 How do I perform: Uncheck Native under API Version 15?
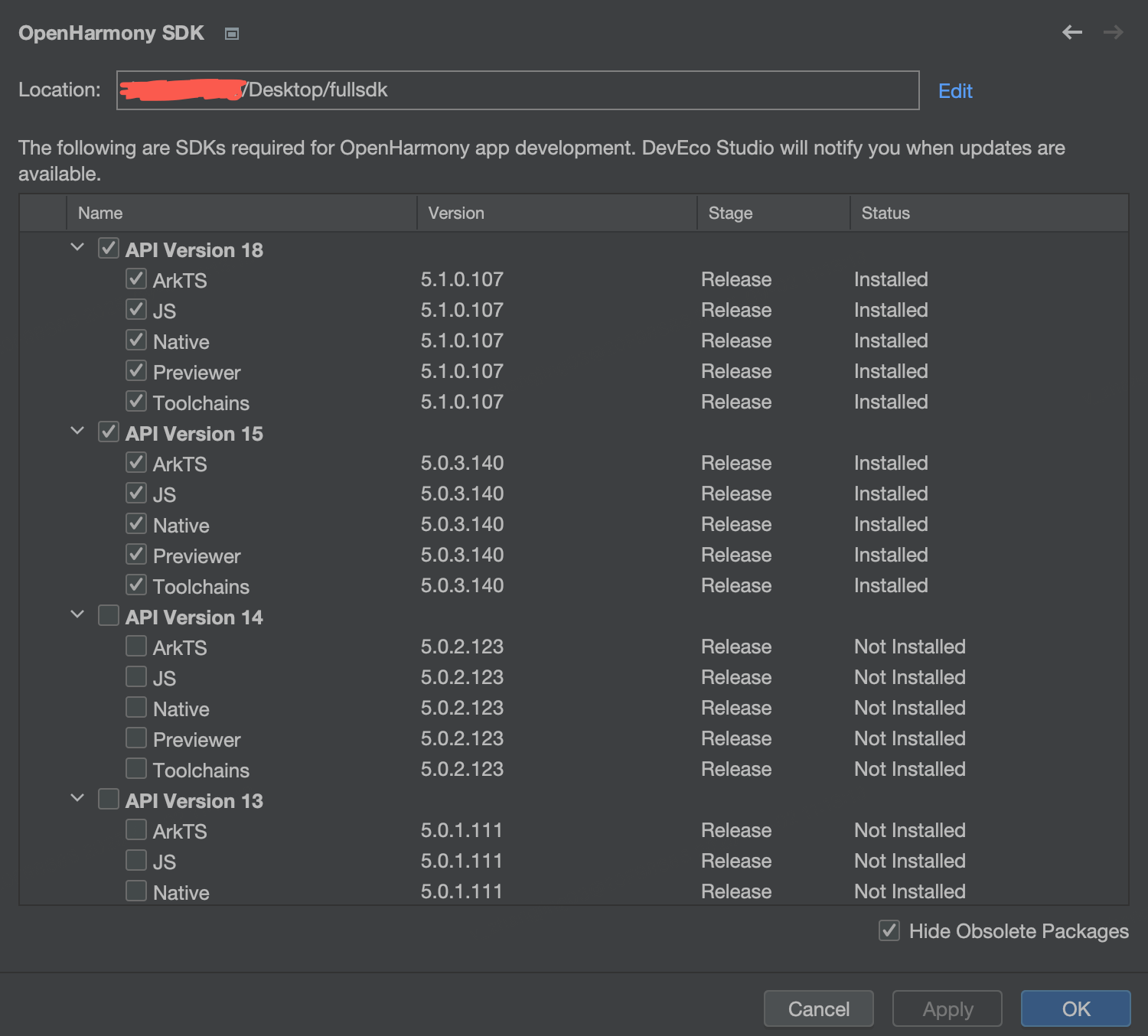(x=136, y=523)
